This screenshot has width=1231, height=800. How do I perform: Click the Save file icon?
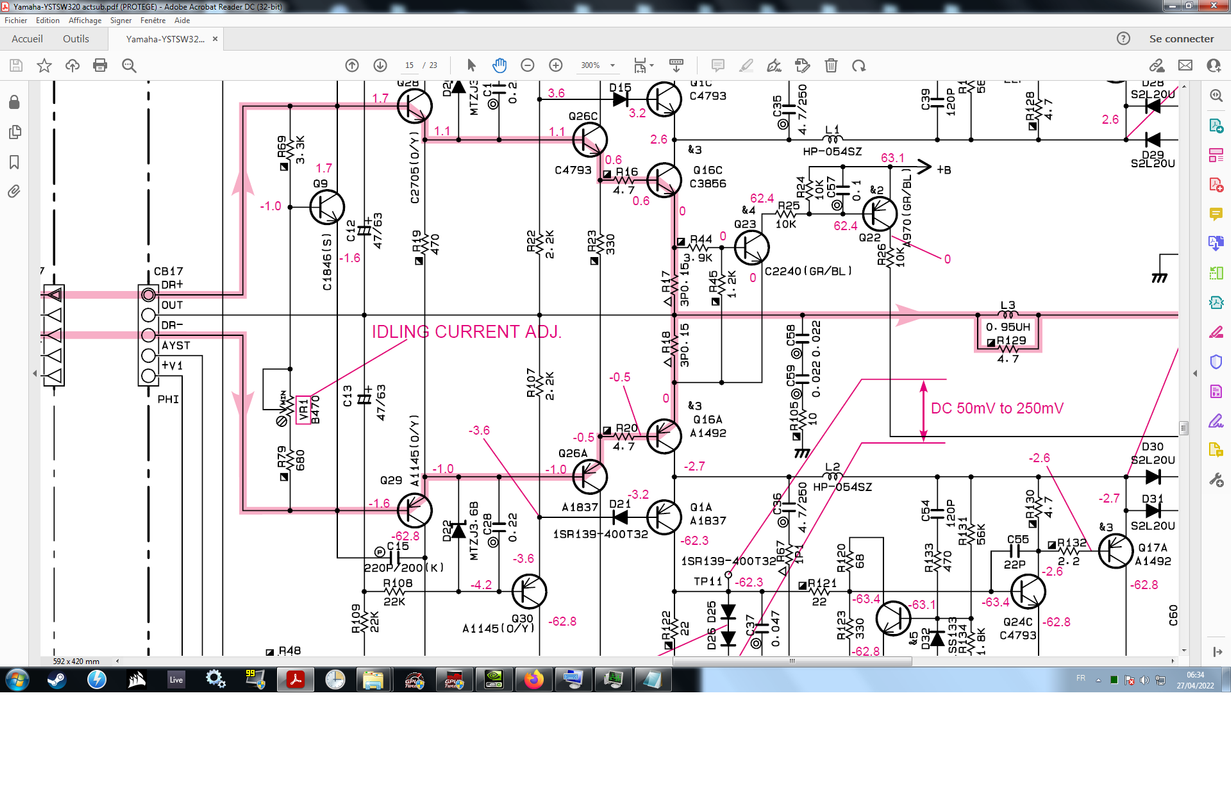pyautogui.click(x=16, y=65)
